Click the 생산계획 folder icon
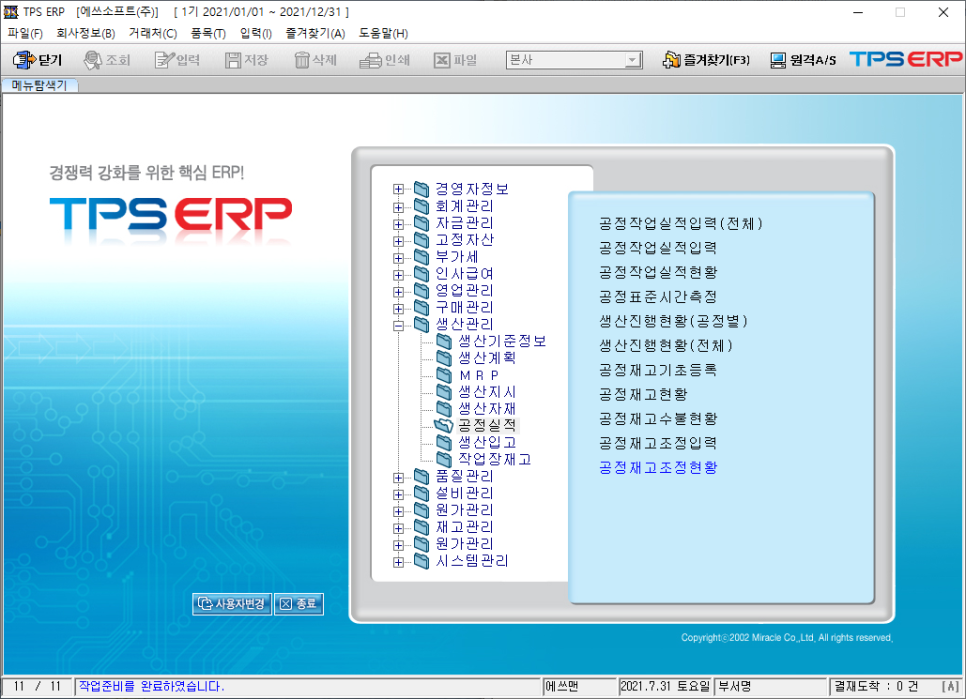Screen dimensions: 966x699 [x=444, y=358]
